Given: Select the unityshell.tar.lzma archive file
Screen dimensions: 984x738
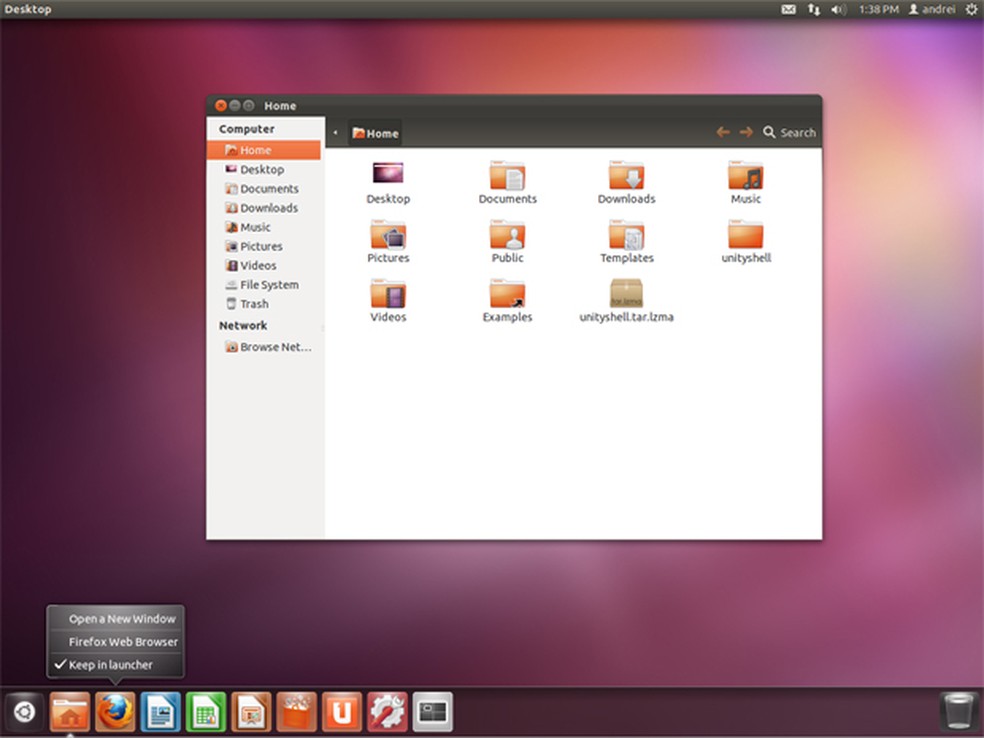Looking at the screenshot, I should pos(626,294).
